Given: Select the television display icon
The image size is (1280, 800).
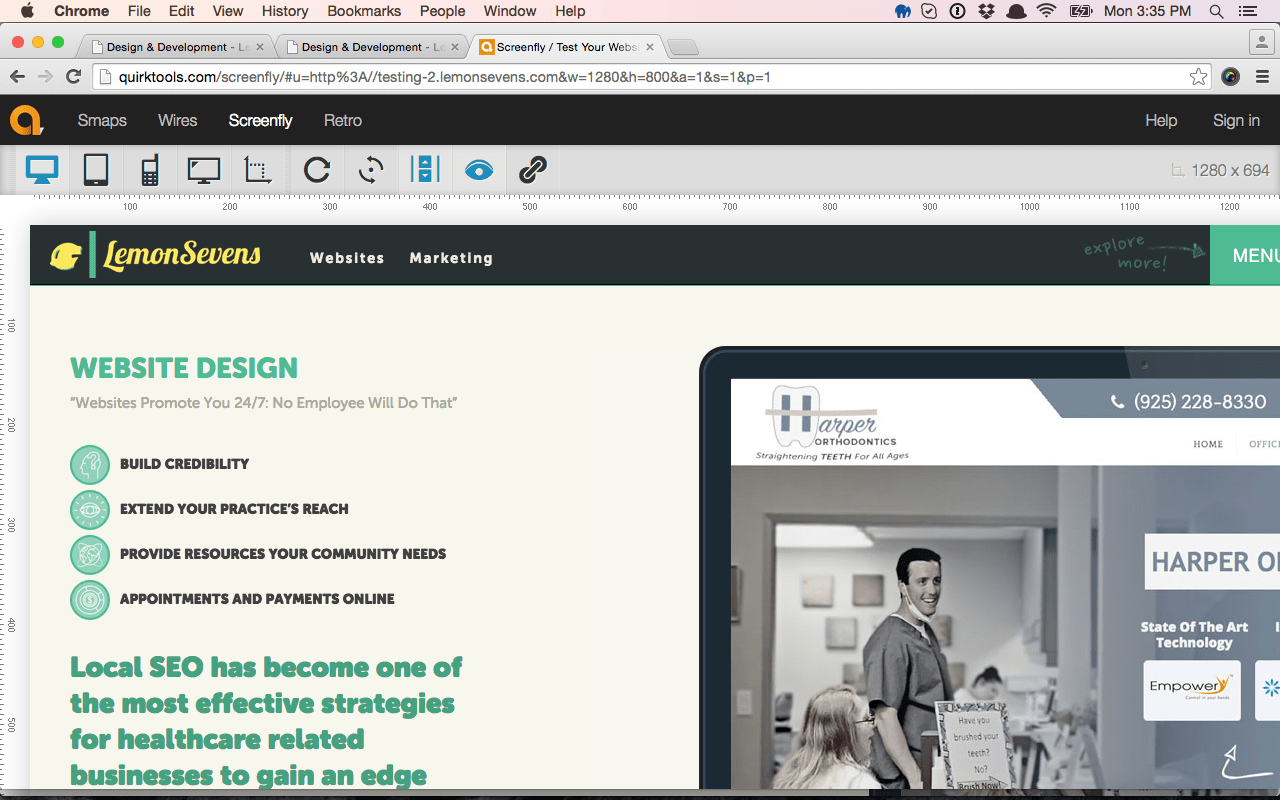Looking at the screenshot, I should click(204, 169).
